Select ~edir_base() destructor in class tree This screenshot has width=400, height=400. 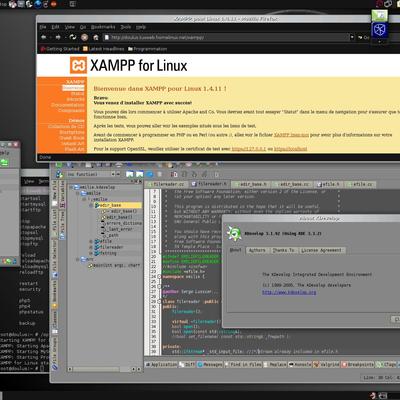click(120, 211)
